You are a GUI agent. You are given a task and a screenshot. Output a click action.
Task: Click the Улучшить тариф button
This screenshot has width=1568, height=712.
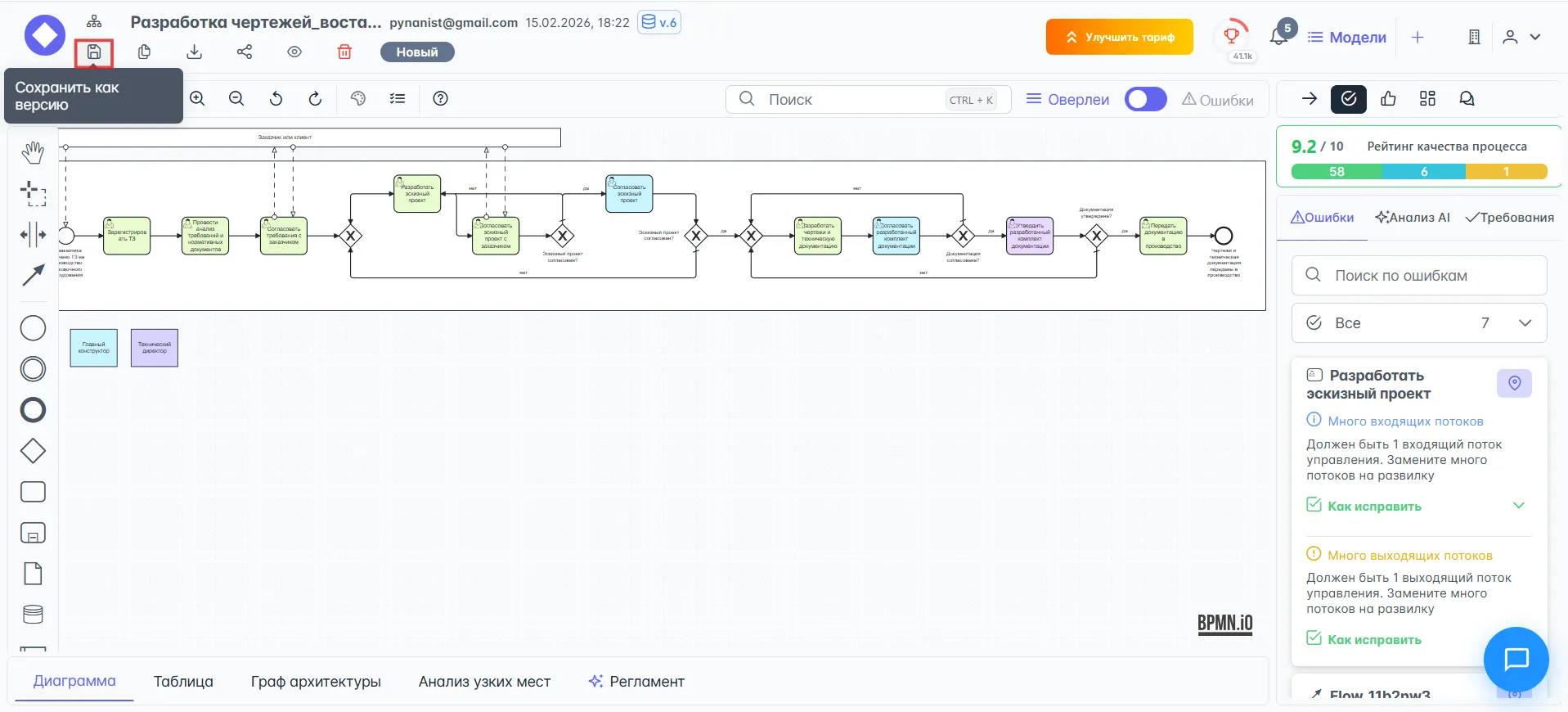pyautogui.click(x=1119, y=37)
